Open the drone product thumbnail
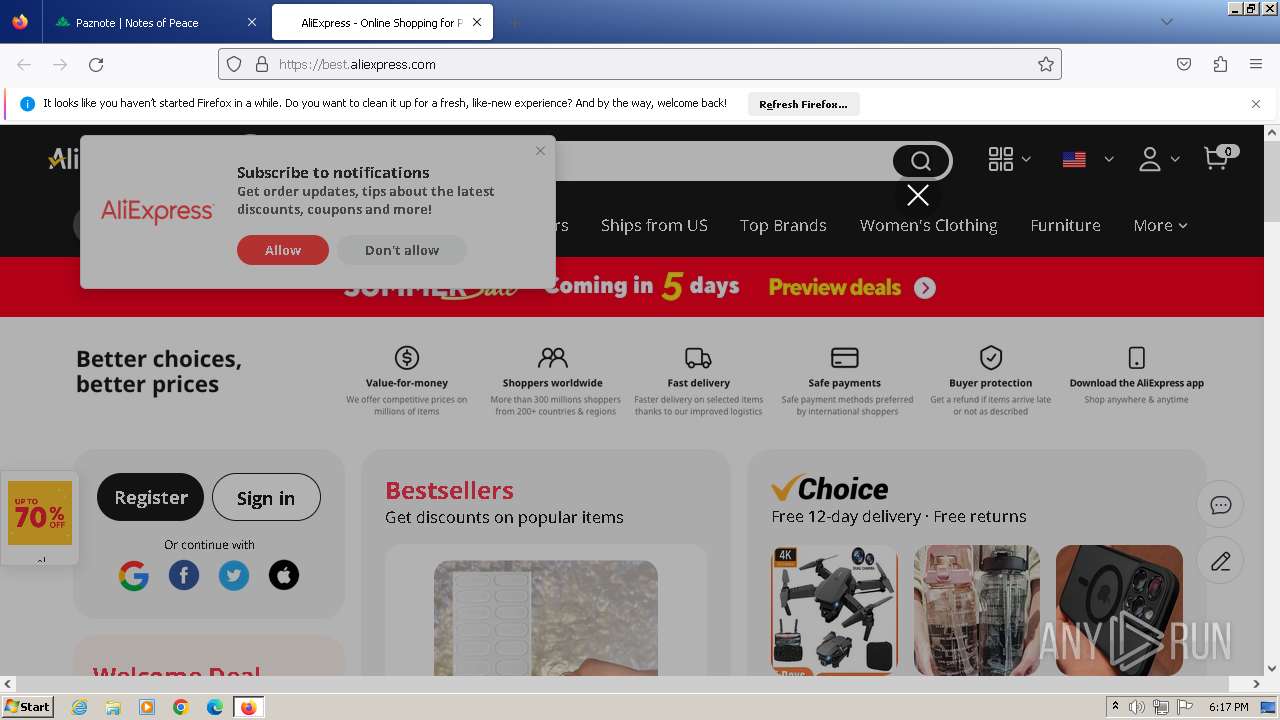Screen dimensions: 1280x720 coord(835,610)
